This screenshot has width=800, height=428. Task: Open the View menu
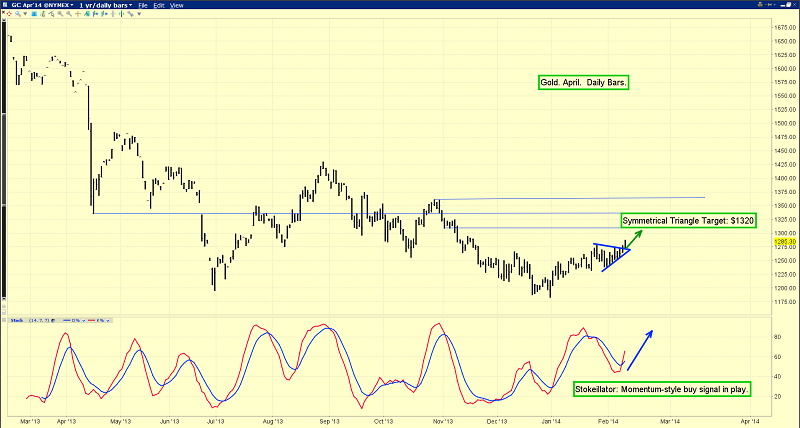point(177,6)
